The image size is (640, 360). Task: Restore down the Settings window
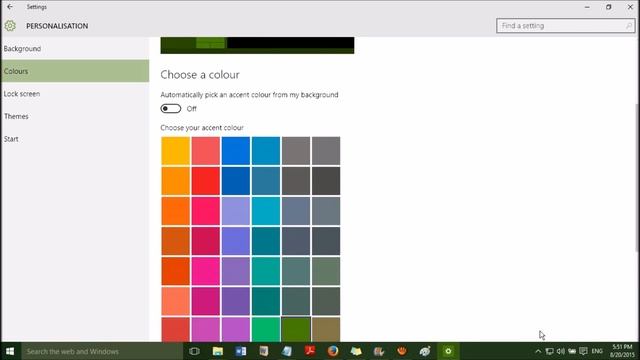pos(609,7)
